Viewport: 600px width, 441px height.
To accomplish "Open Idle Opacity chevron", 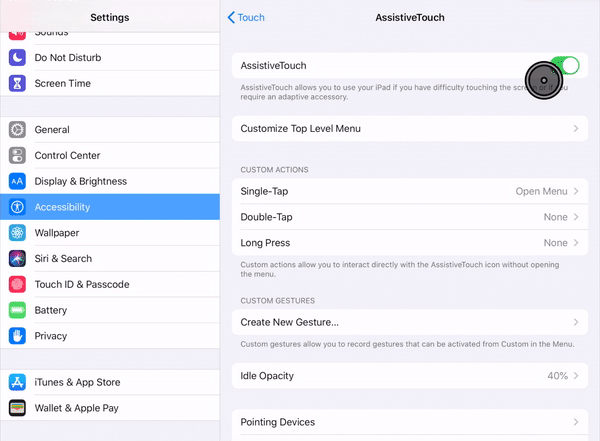I will click(x=576, y=376).
